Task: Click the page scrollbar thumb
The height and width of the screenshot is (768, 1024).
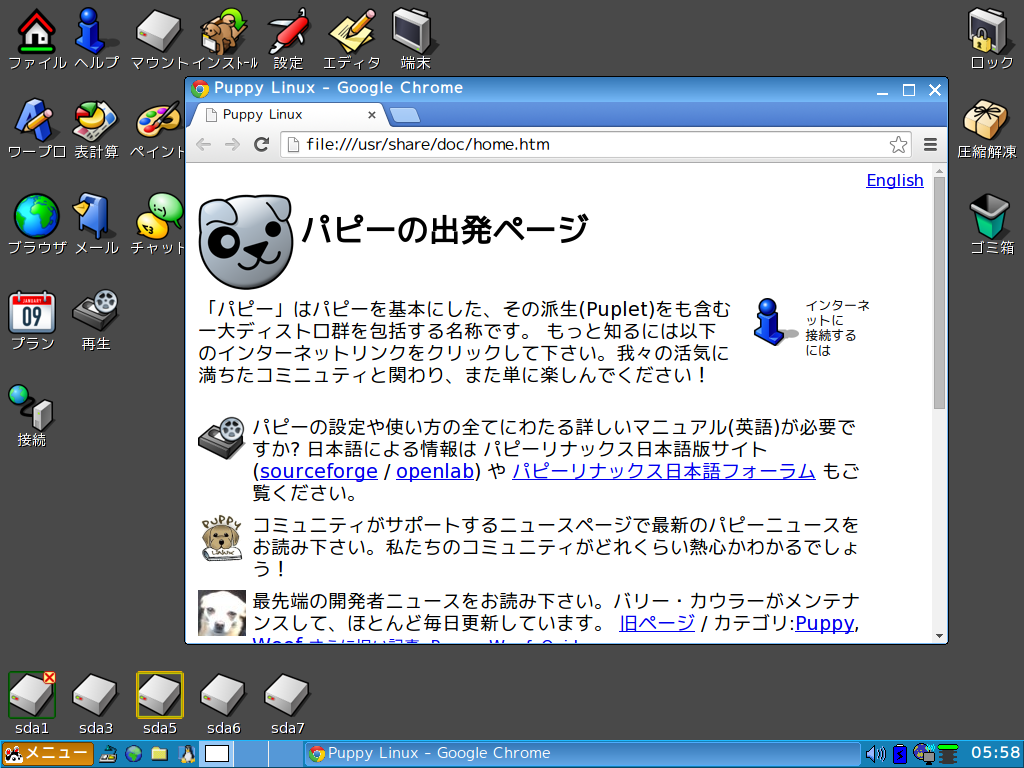Action: (940, 293)
